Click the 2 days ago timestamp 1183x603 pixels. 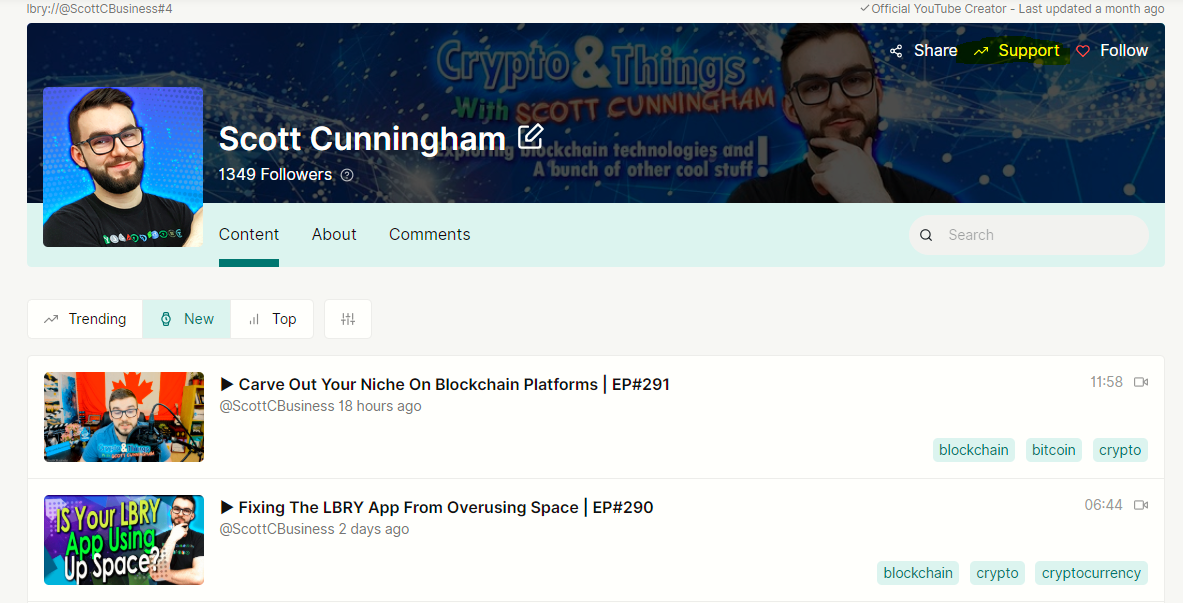tap(373, 529)
